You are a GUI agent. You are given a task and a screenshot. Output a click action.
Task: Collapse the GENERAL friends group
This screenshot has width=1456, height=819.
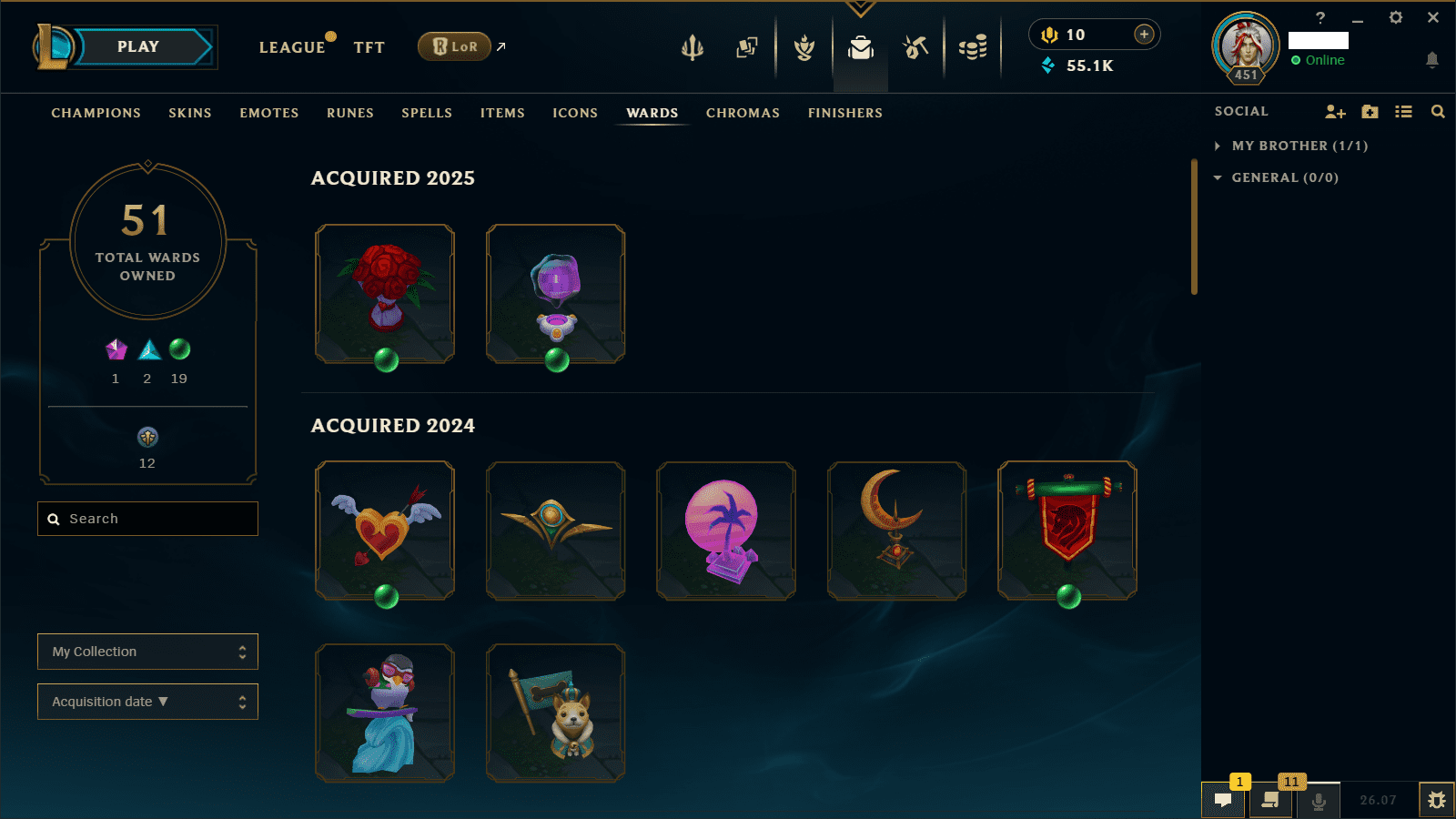[x=1276, y=177]
